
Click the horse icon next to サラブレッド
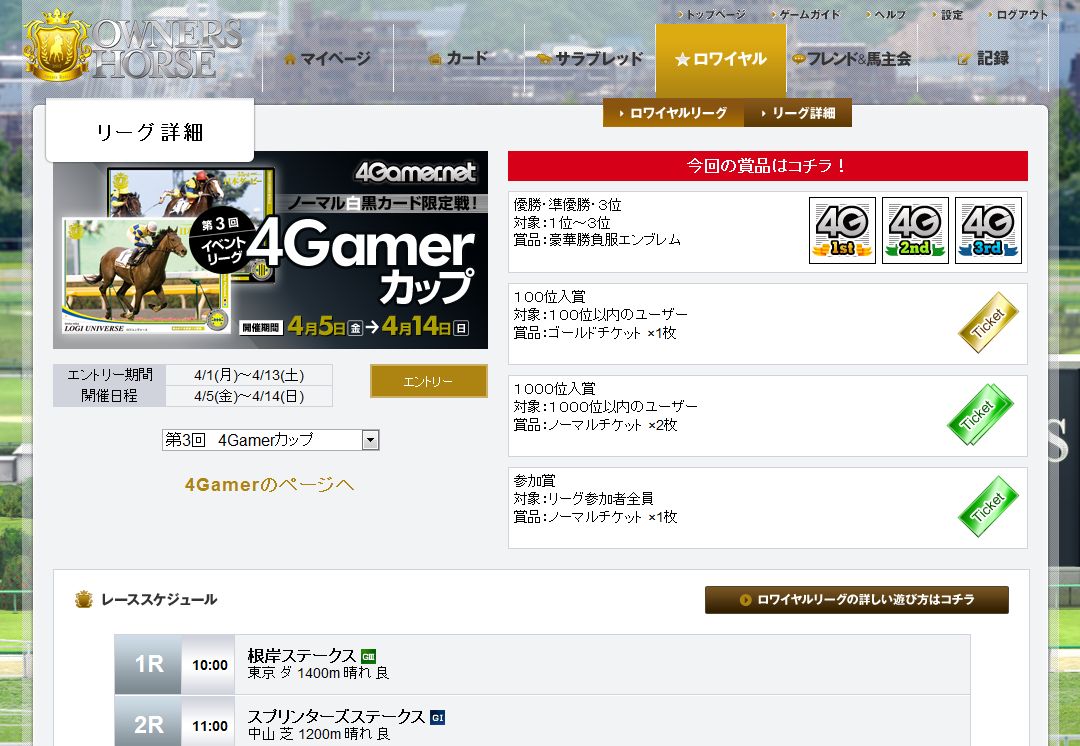544,59
